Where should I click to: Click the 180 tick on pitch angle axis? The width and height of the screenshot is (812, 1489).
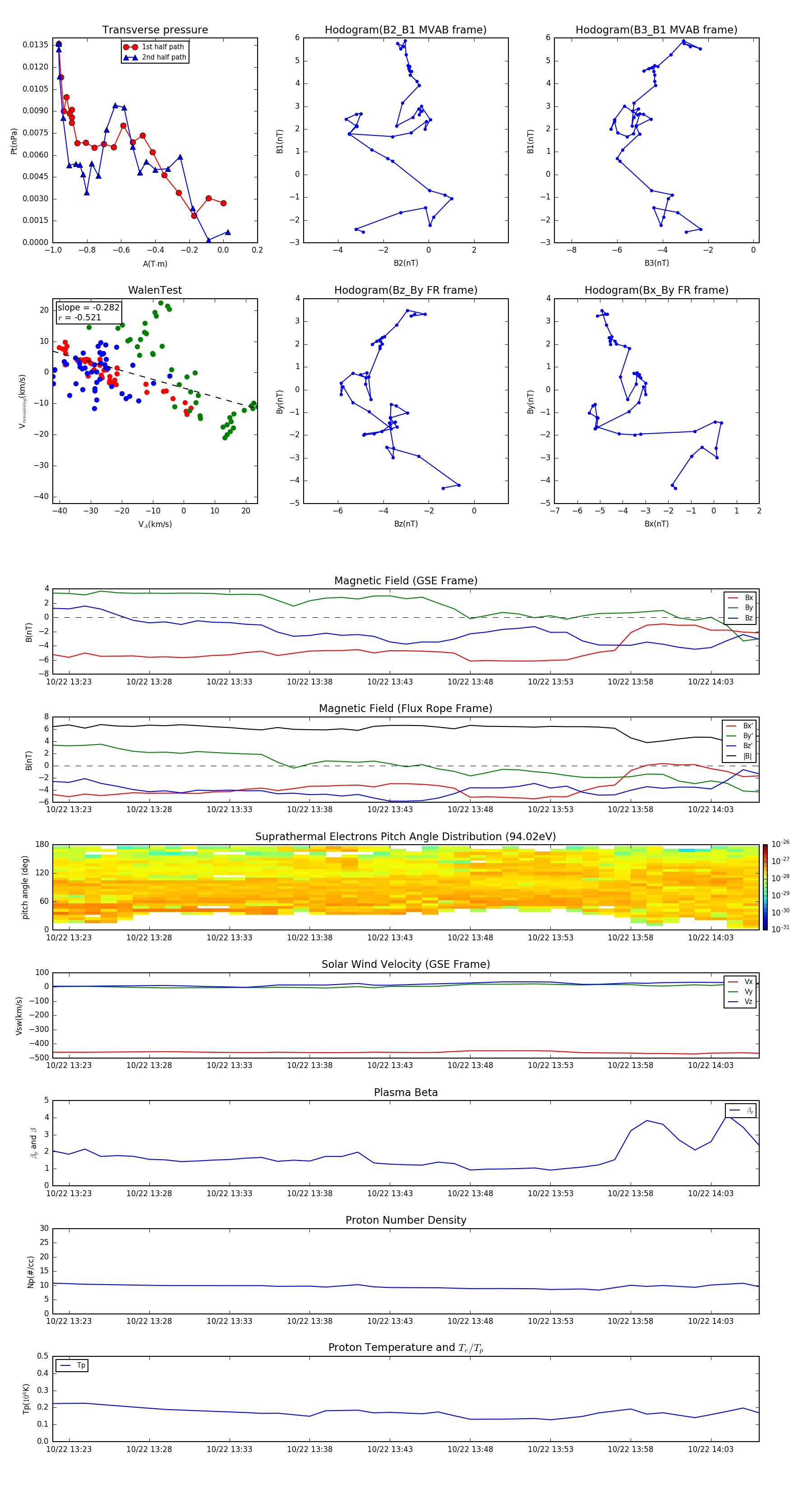pyautogui.click(x=42, y=845)
